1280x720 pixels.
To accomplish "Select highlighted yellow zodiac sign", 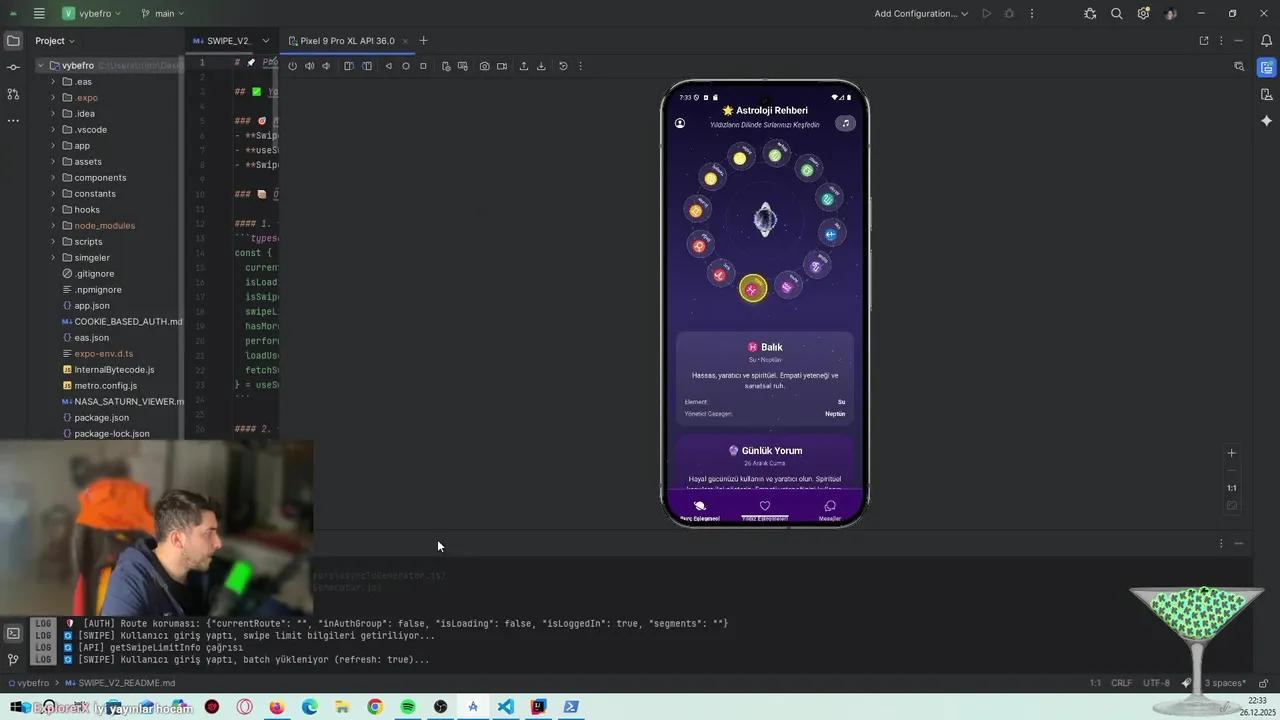I will (x=753, y=289).
